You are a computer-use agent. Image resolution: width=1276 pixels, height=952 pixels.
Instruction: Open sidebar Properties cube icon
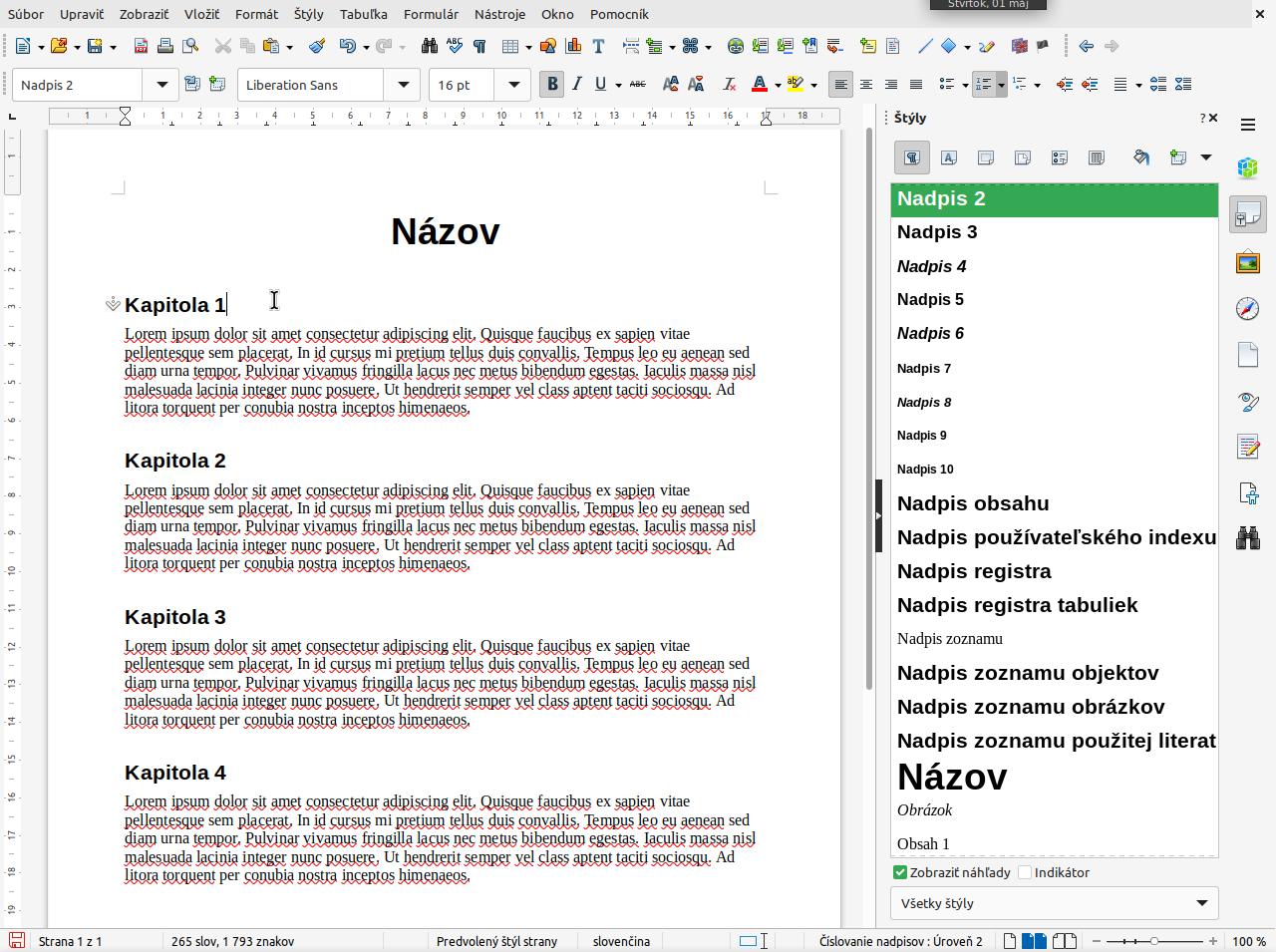(1248, 167)
